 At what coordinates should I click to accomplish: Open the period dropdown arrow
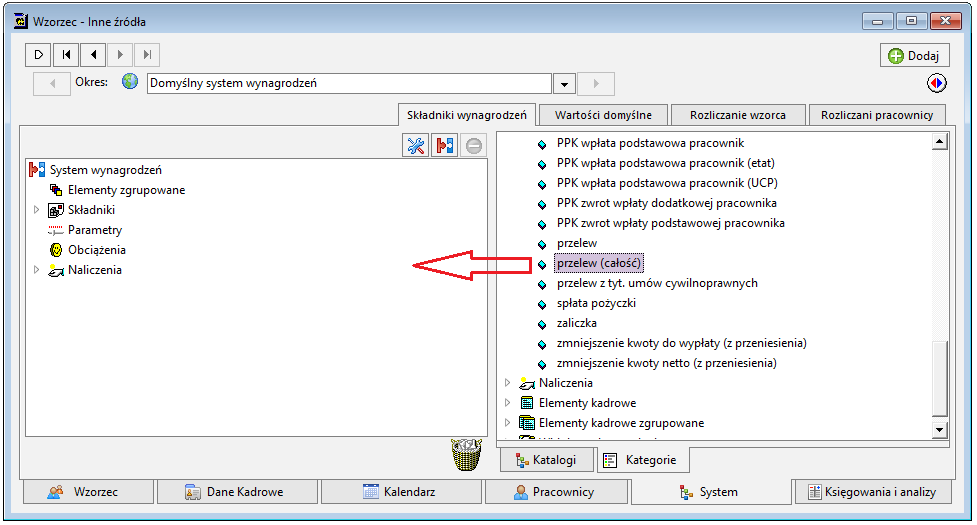[x=564, y=83]
